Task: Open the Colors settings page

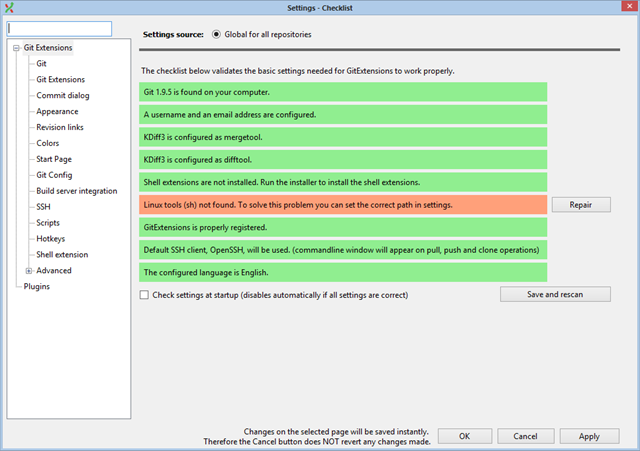Action: tap(48, 143)
